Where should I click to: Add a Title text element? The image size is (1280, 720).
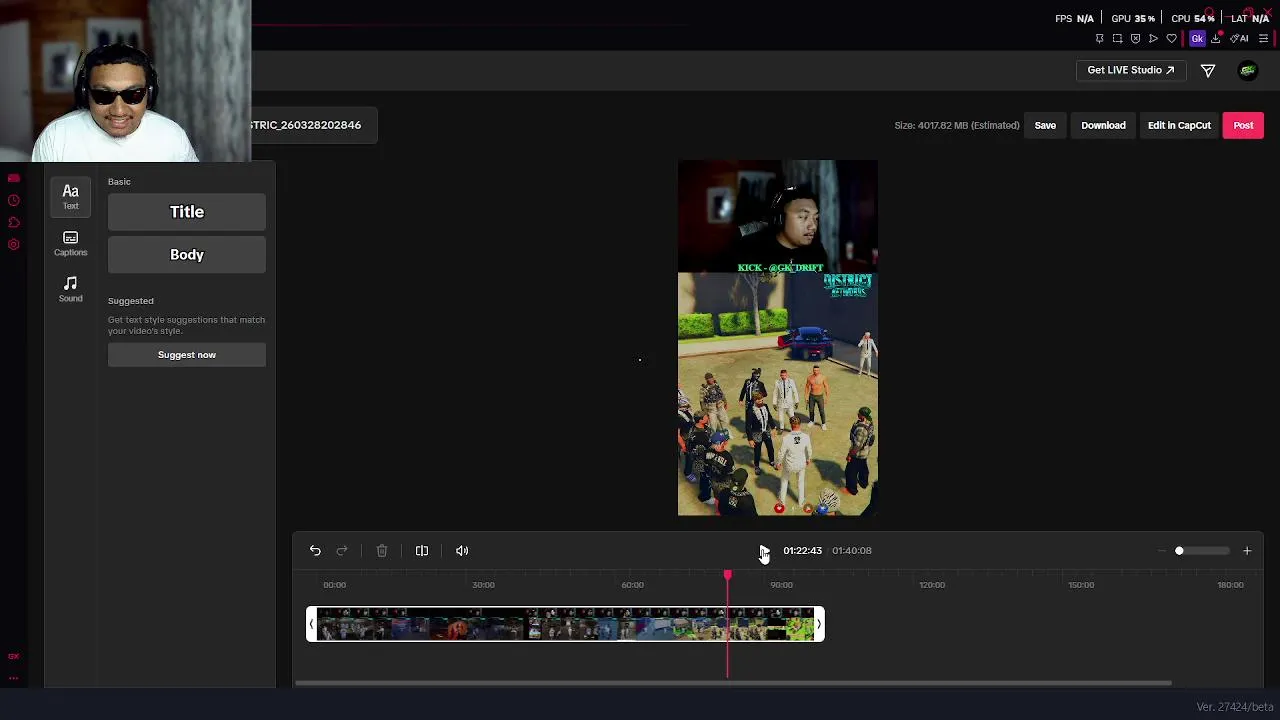pos(187,212)
